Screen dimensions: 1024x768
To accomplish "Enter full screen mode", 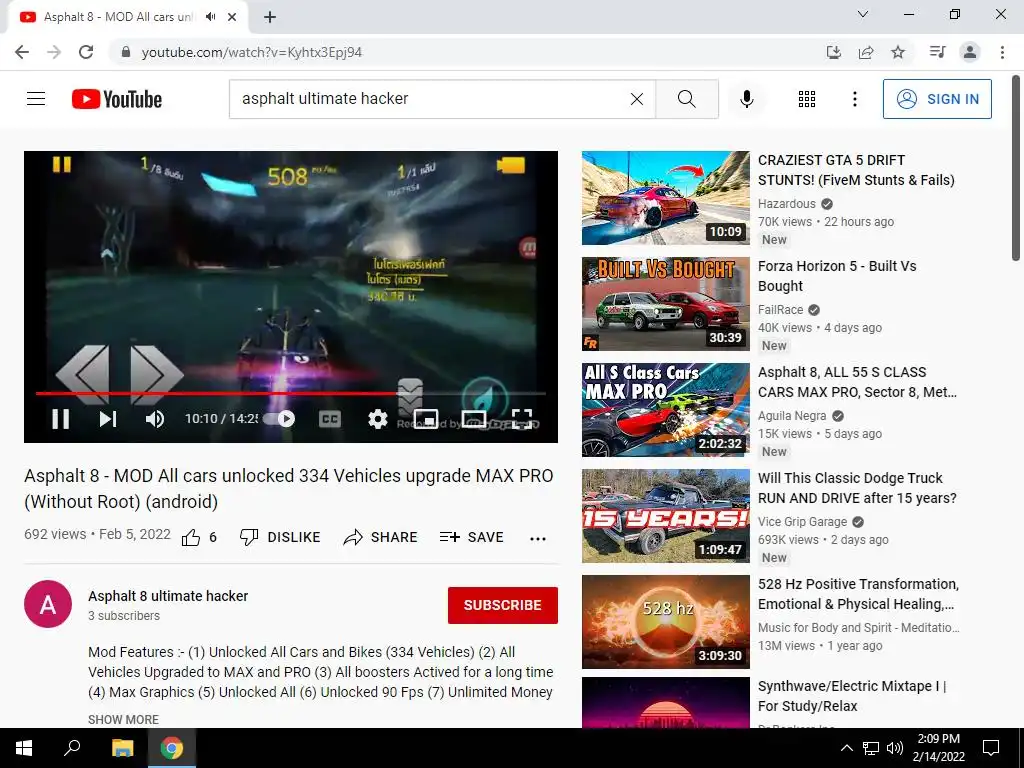I will [x=522, y=419].
